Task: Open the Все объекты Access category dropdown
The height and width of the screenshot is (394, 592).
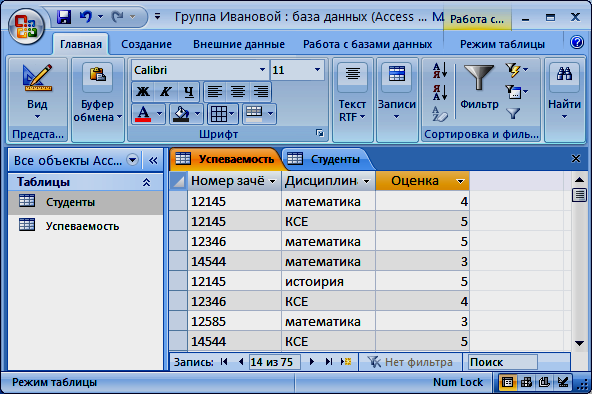Action: tap(132, 160)
